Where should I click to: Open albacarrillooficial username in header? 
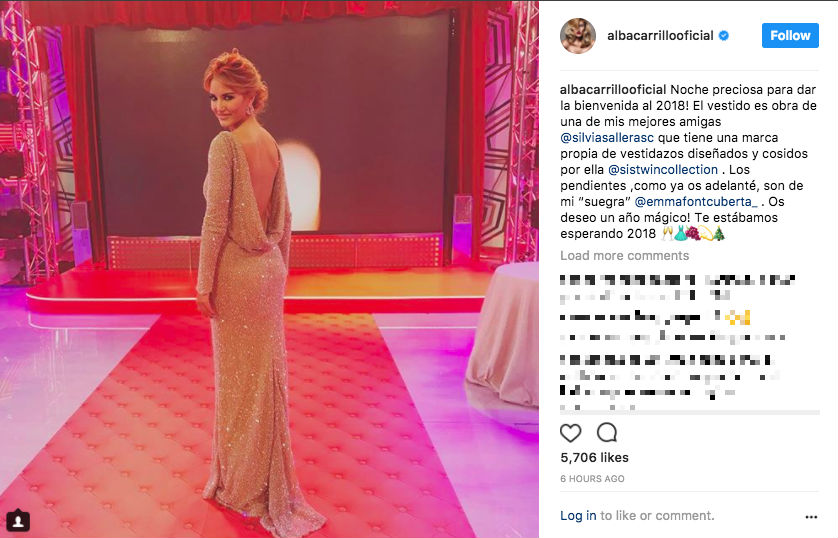(x=660, y=36)
